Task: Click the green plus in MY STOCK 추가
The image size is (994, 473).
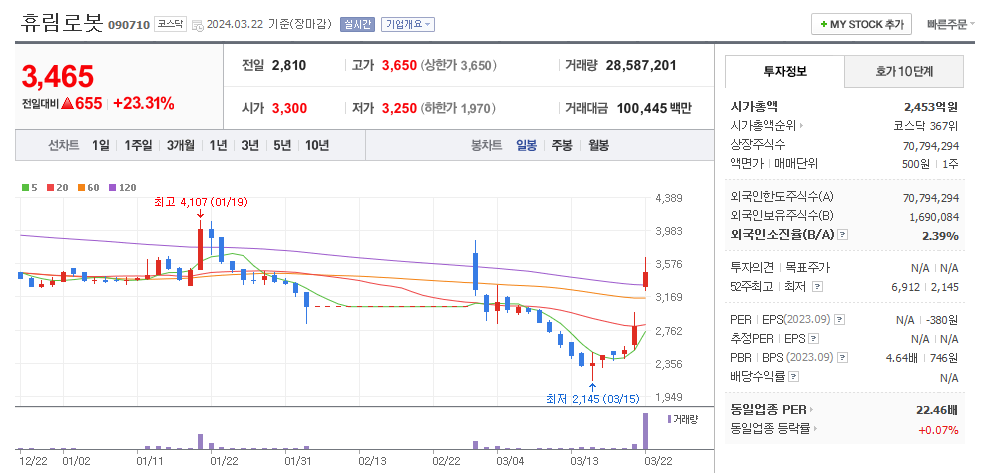Action: [823, 24]
